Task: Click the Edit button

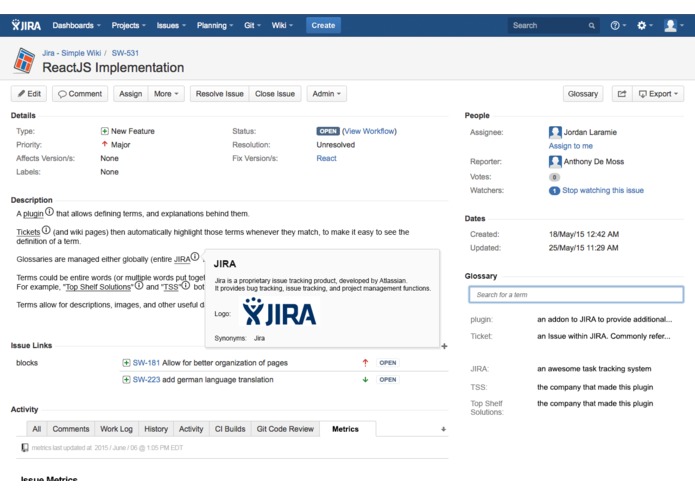Action: [x=29, y=93]
